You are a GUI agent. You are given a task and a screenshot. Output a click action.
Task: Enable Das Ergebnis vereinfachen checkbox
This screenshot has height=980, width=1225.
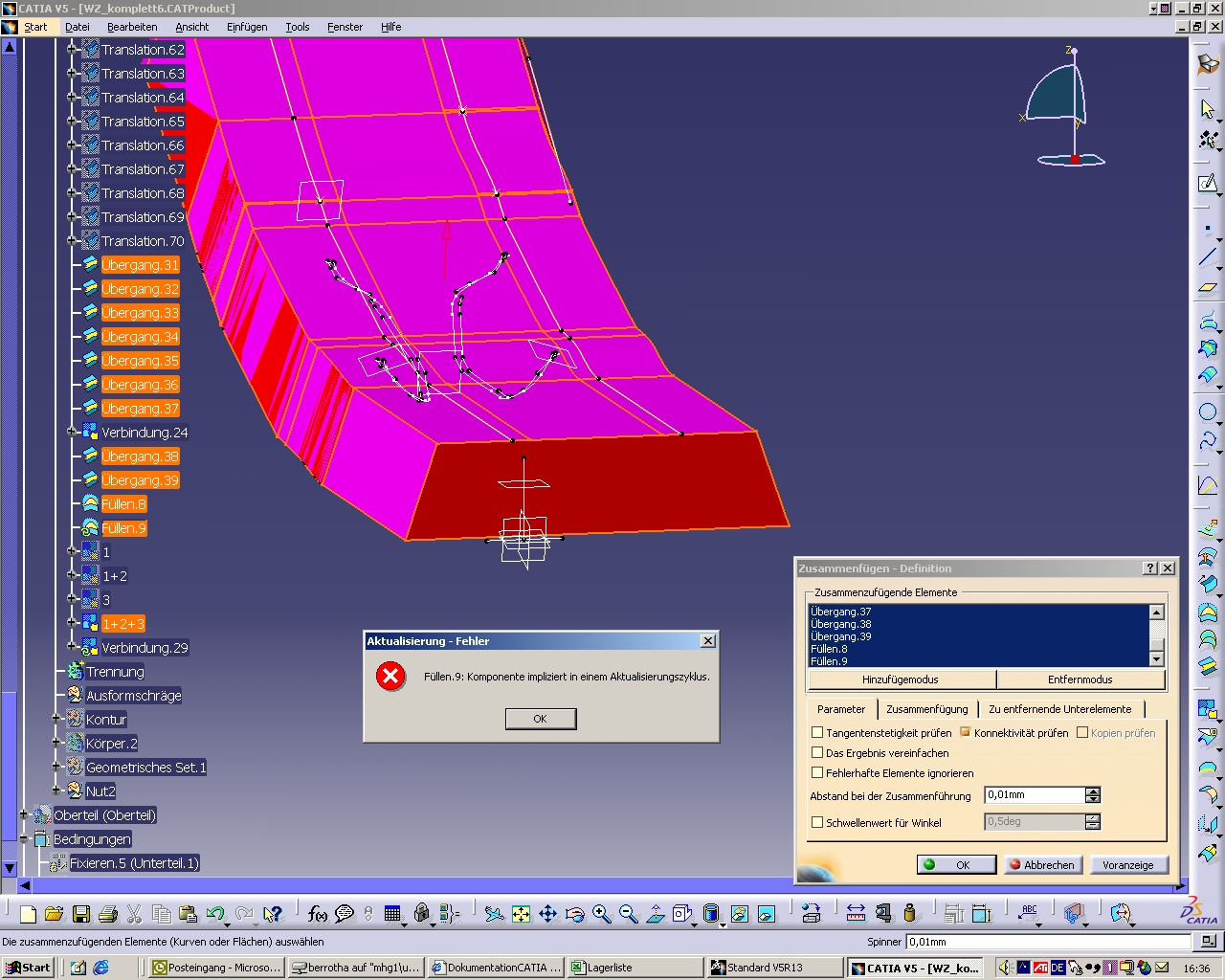click(x=817, y=752)
